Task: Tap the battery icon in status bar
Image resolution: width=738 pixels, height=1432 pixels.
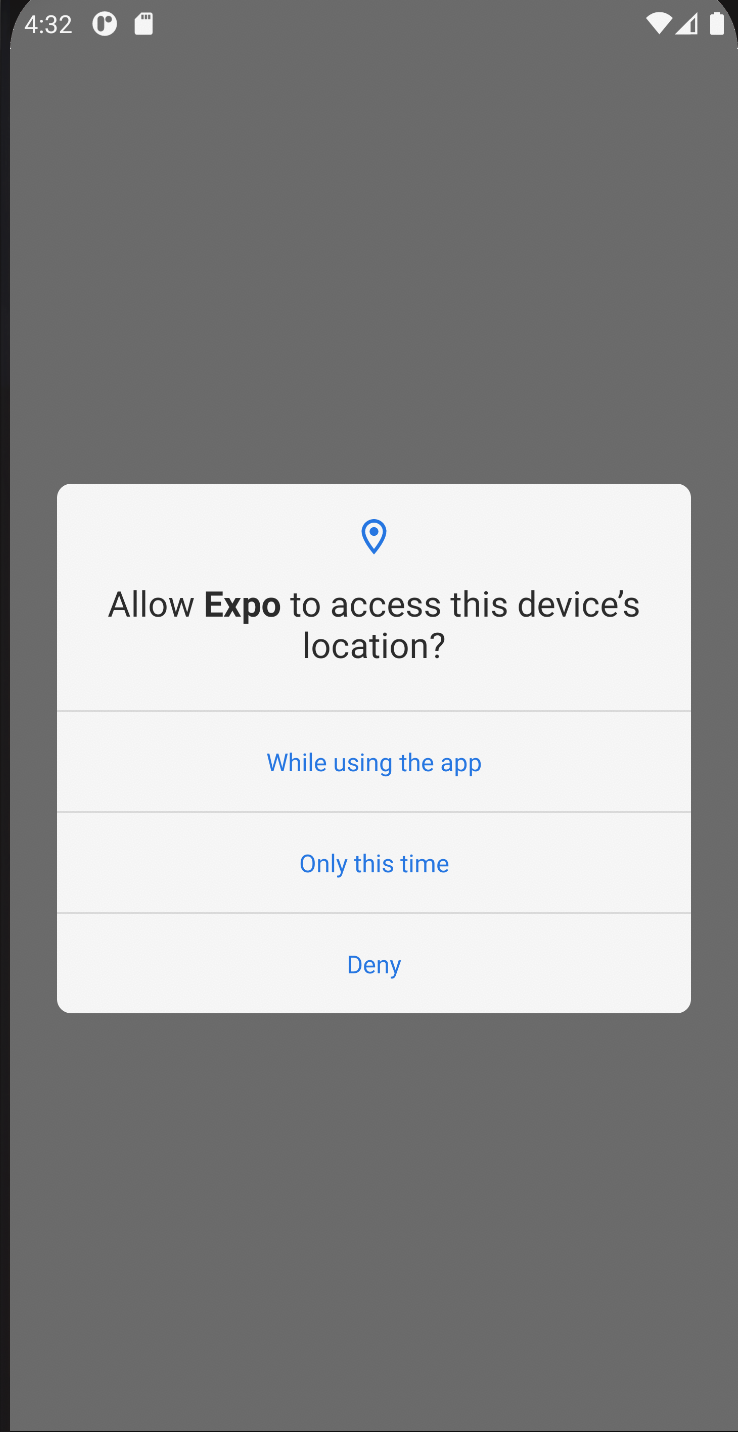Action: point(717,24)
